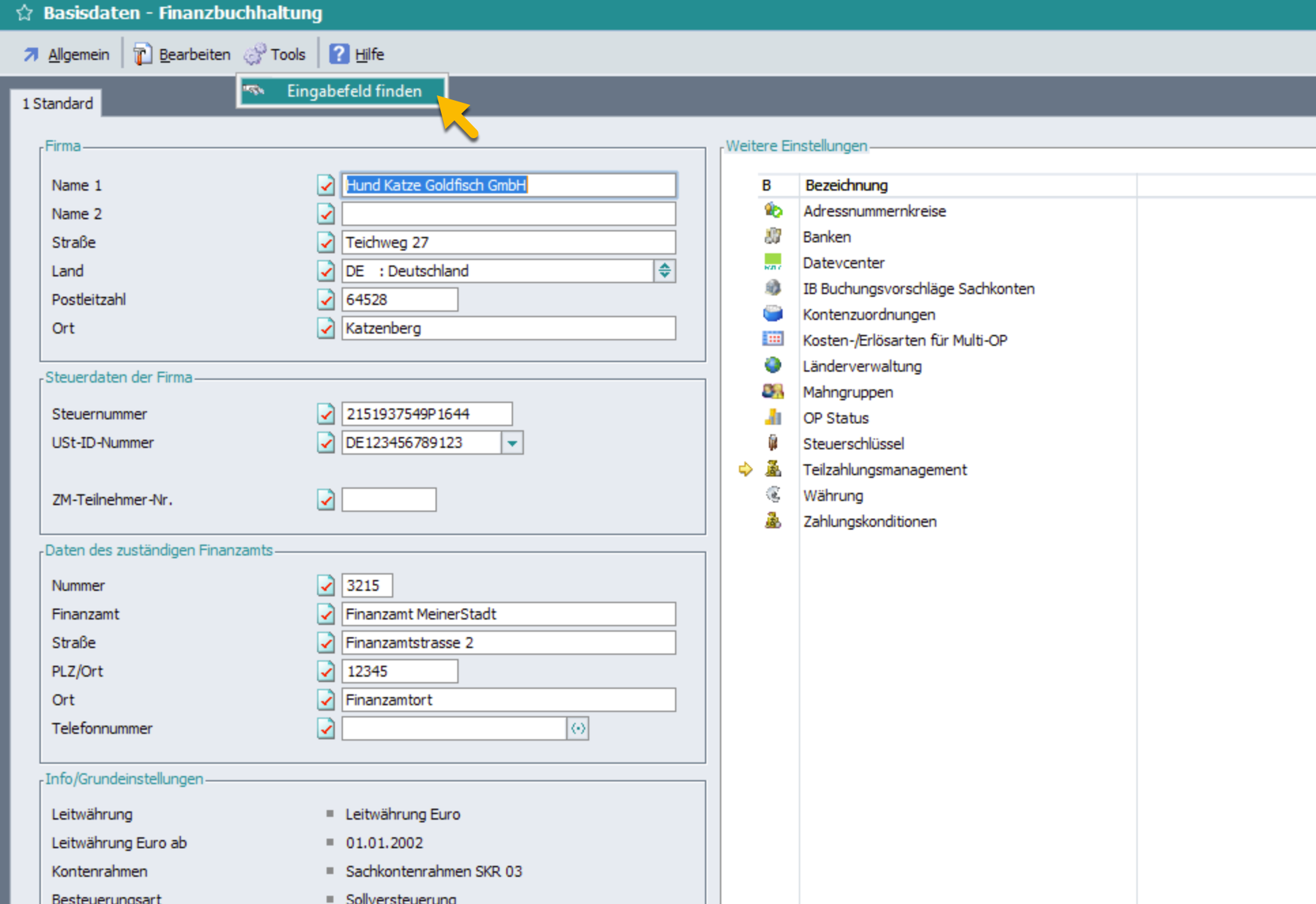The height and width of the screenshot is (904, 1316).
Task: Click the favorite star in title bar
Action: pos(24,13)
